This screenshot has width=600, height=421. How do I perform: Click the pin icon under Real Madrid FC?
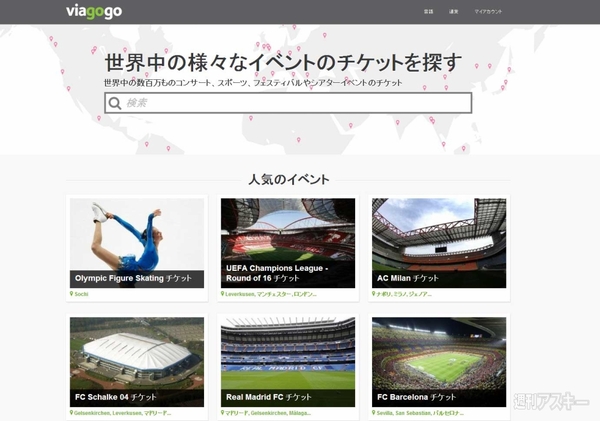[223, 413]
